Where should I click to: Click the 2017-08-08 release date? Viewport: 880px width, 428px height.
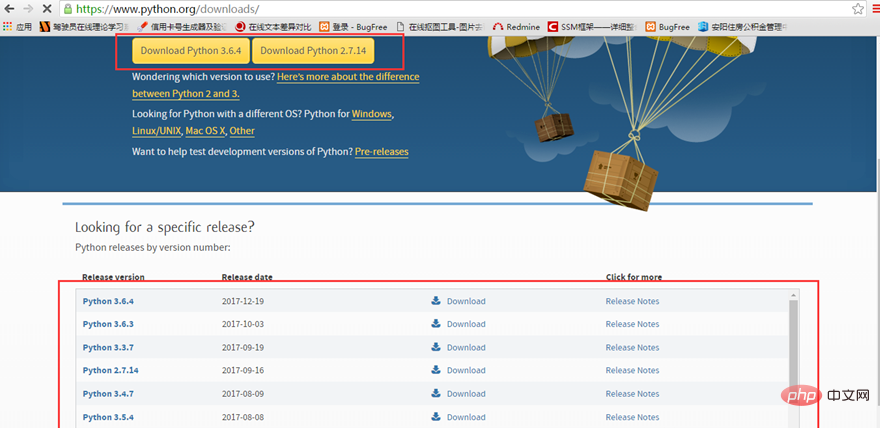coord(243,417)
